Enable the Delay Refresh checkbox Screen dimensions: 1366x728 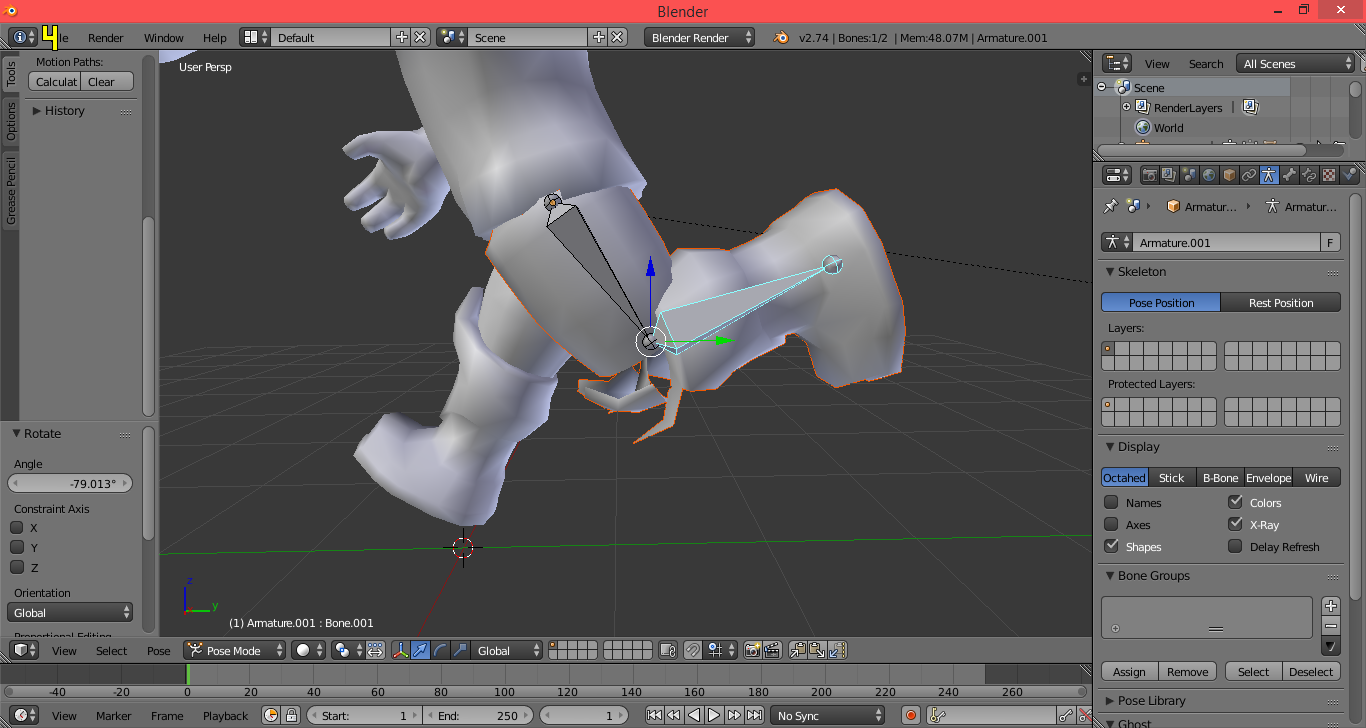click(1235, 546)
